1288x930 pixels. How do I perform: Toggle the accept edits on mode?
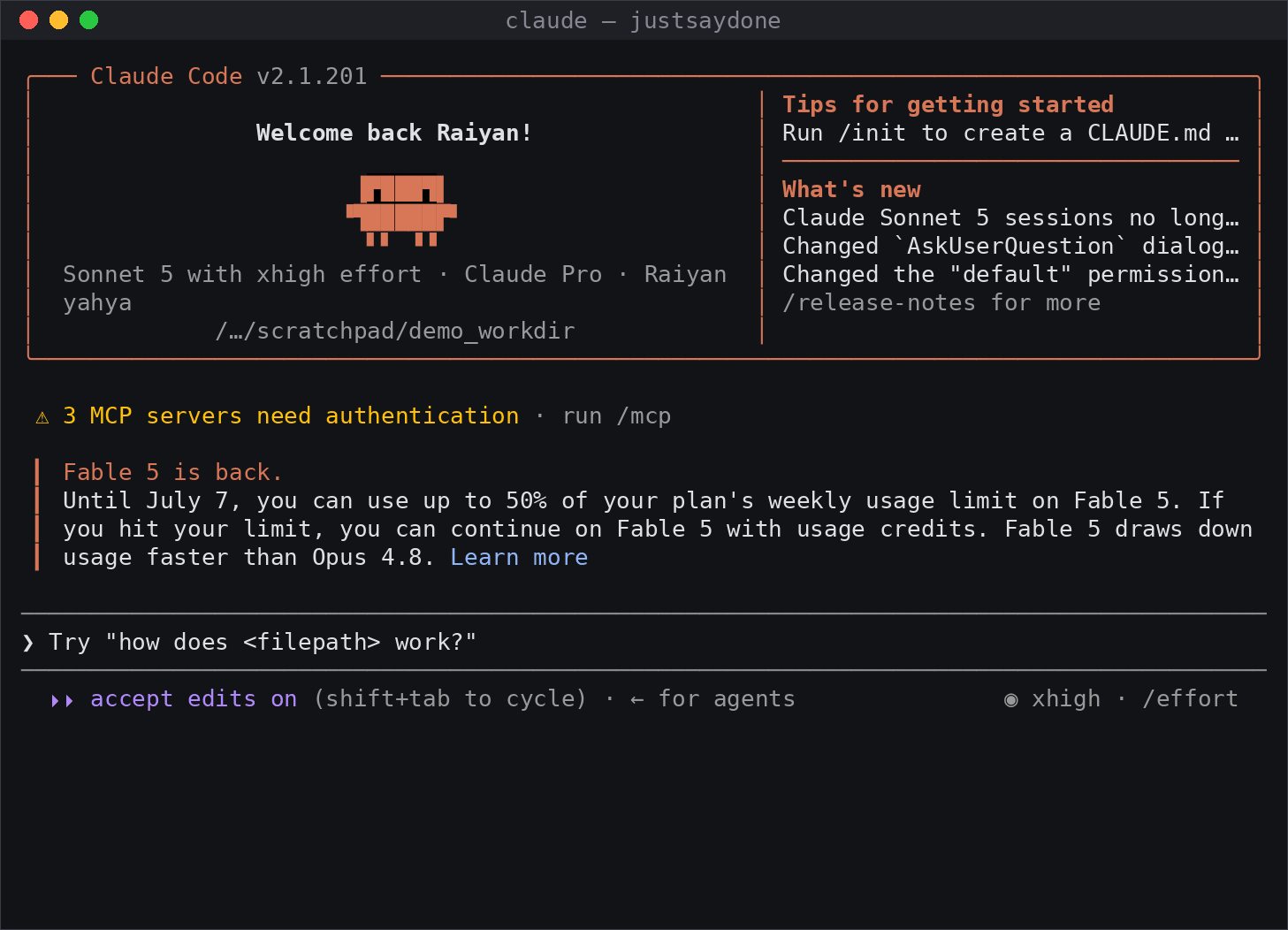(194, 699)
